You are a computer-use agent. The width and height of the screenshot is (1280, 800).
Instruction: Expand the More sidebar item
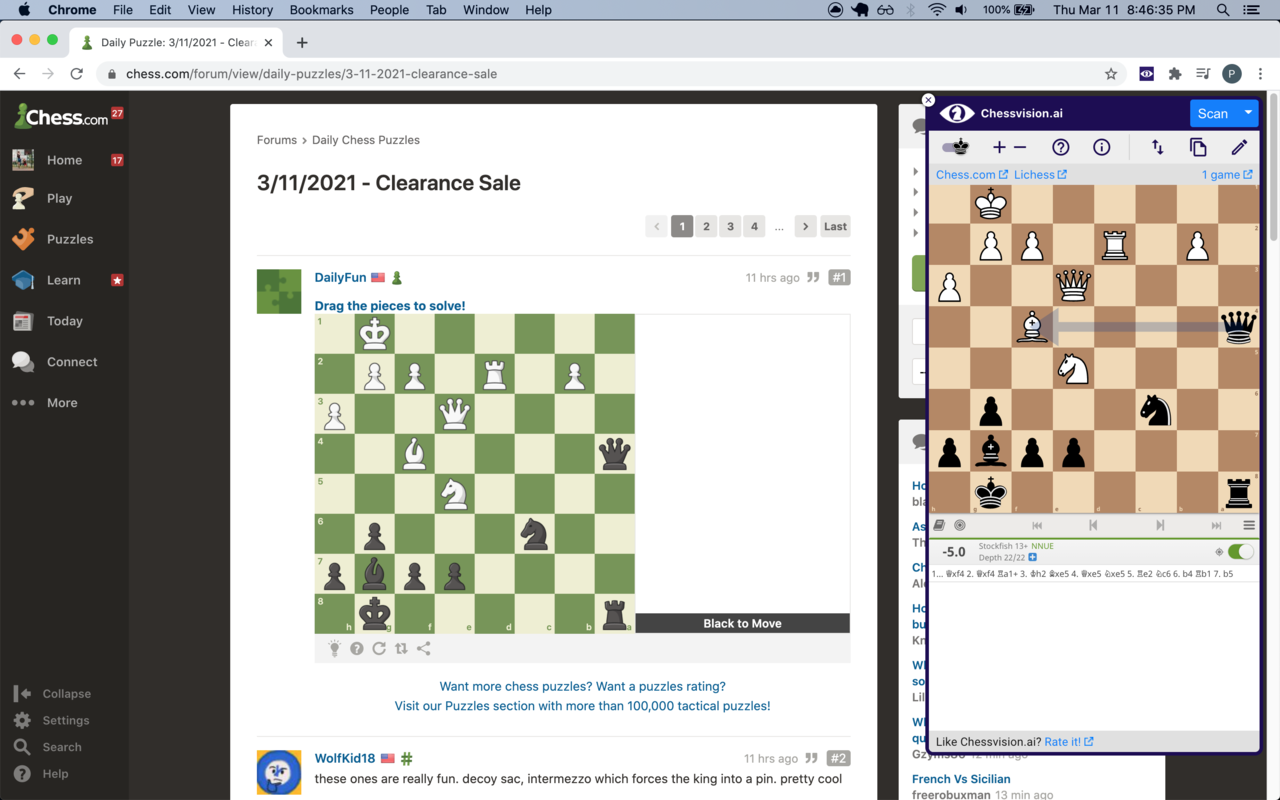62,402
